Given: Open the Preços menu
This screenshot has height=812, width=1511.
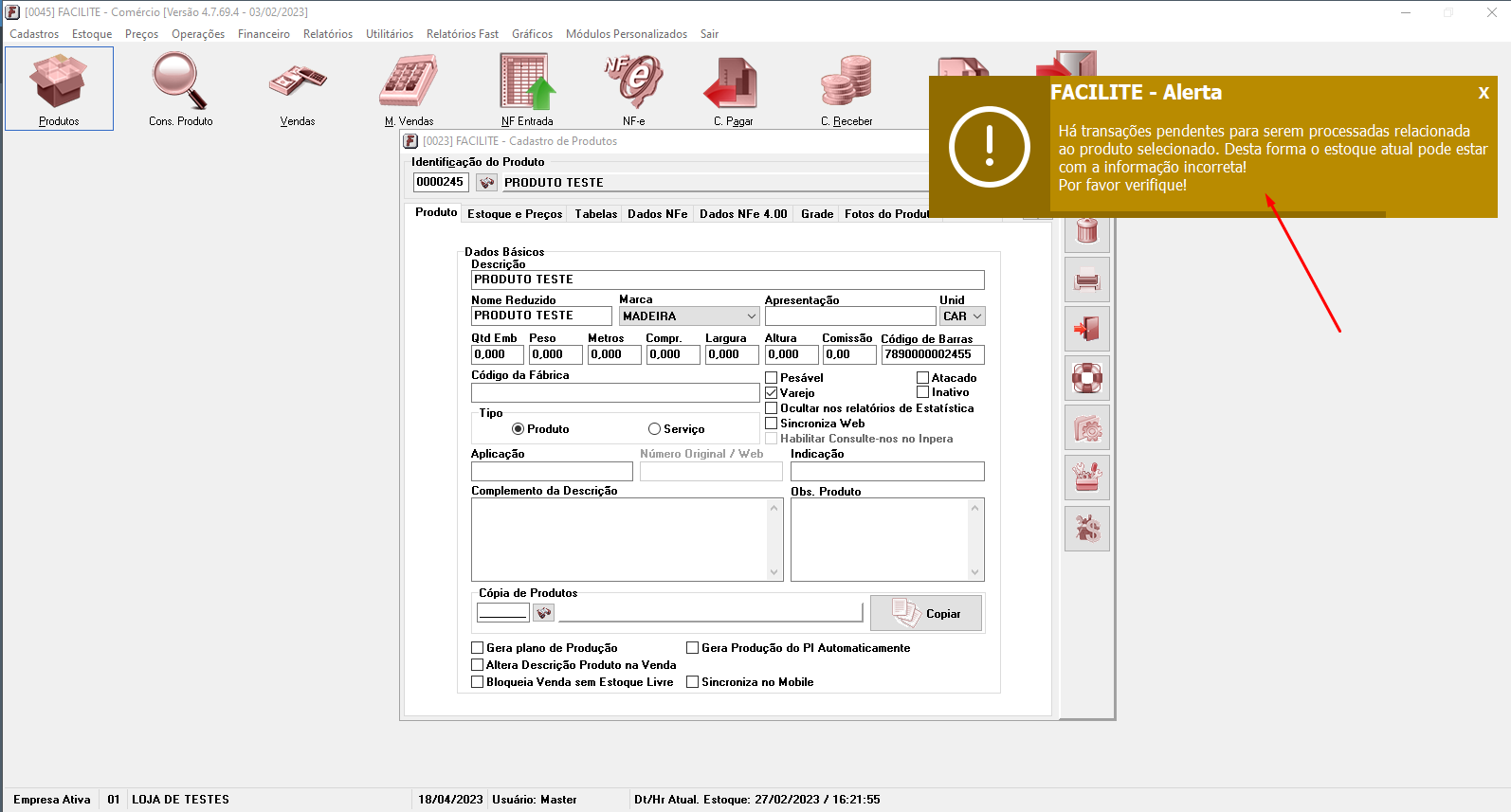Looking at the screenshot, I should click(142, 34).
